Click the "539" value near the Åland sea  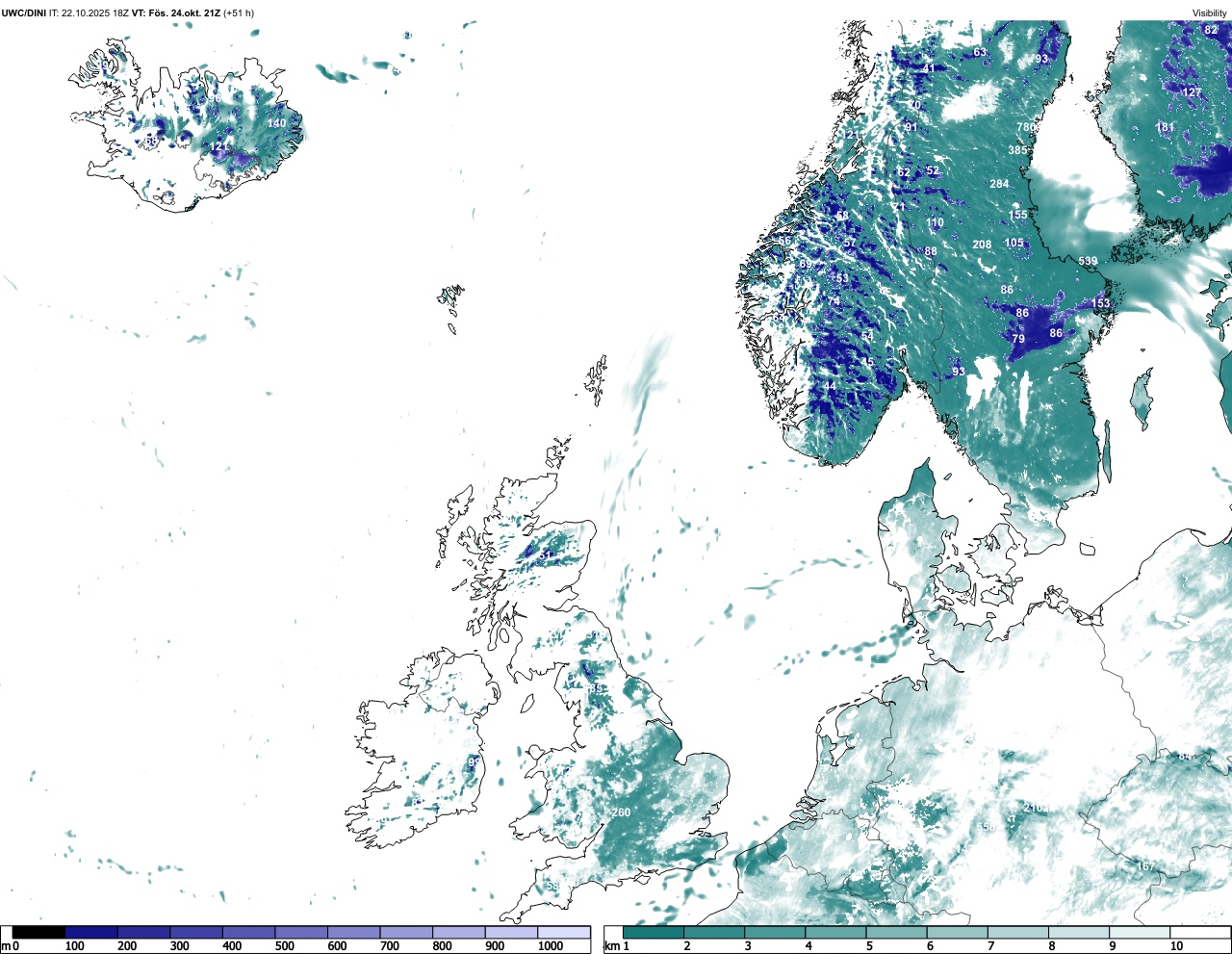point(1088,261)
